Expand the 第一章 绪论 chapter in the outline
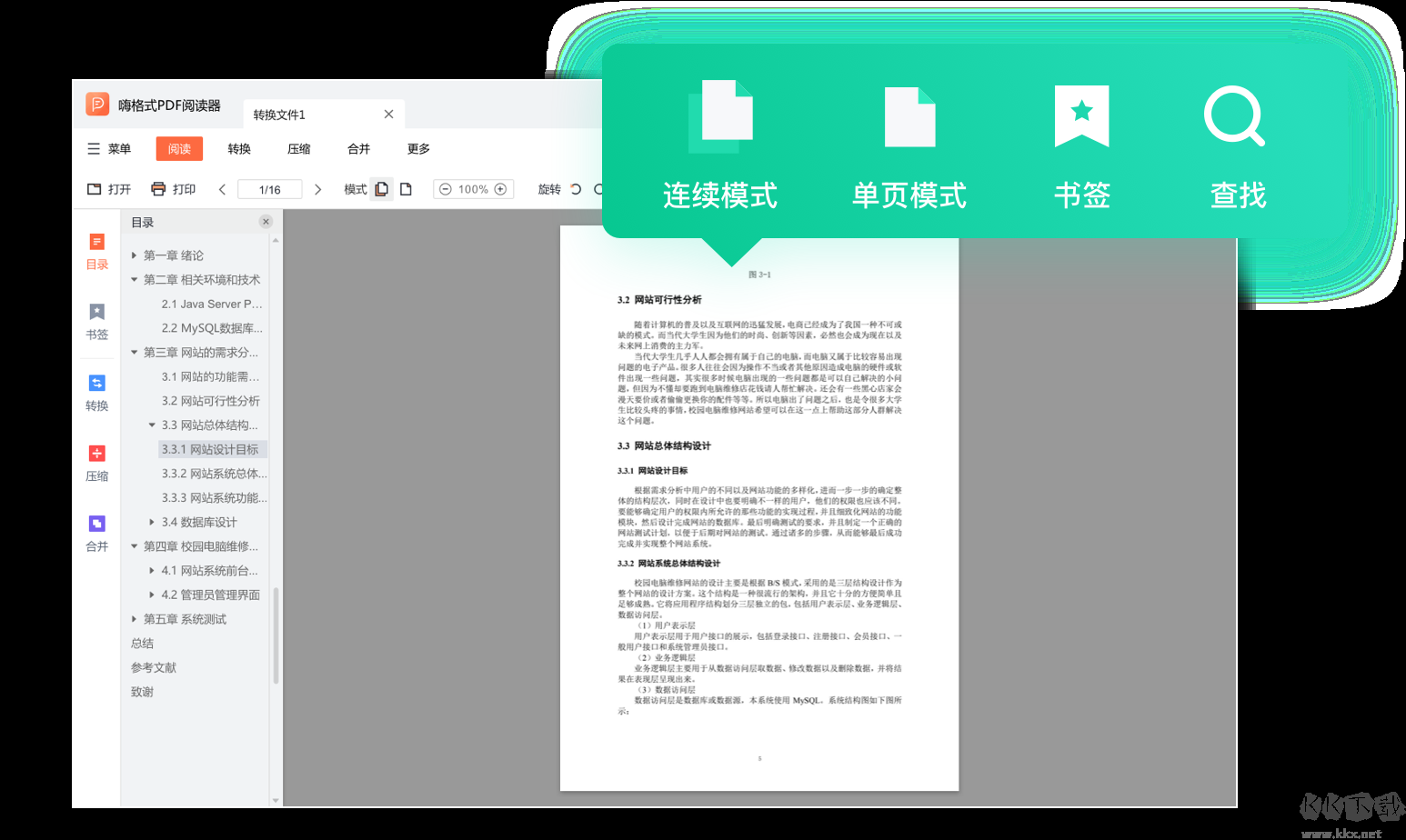Image resolution: width=1406 pixels, height=840 pixels. pyautogui.click(x=135, y=255)
